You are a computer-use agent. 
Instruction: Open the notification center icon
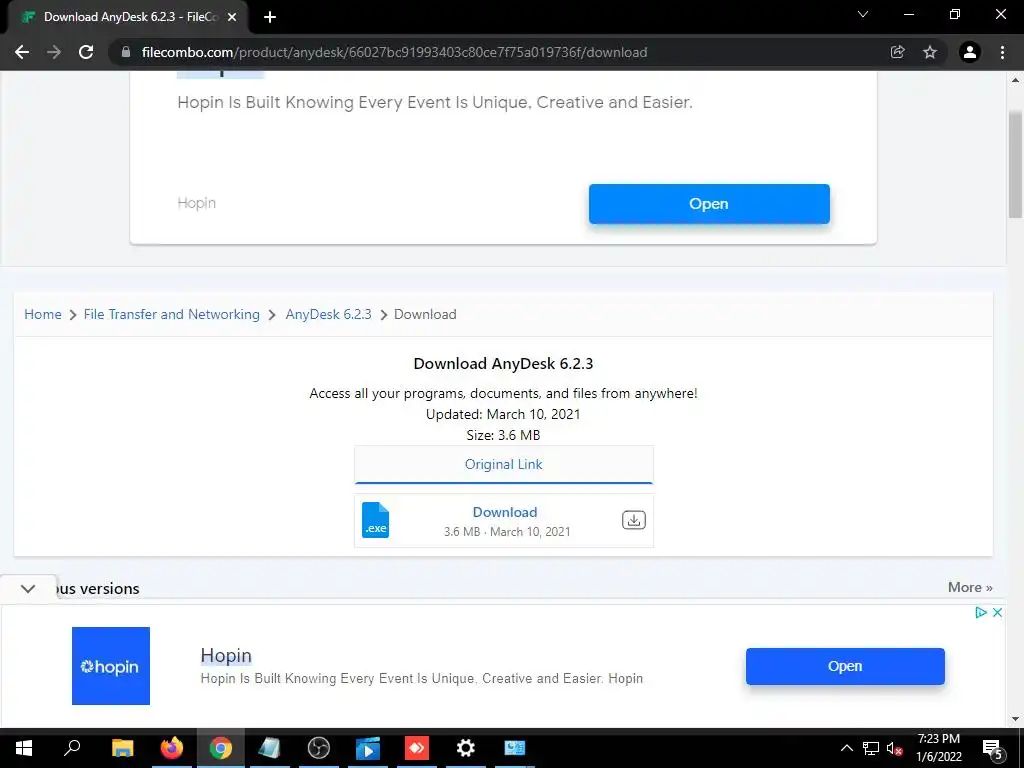coord(993,748)
